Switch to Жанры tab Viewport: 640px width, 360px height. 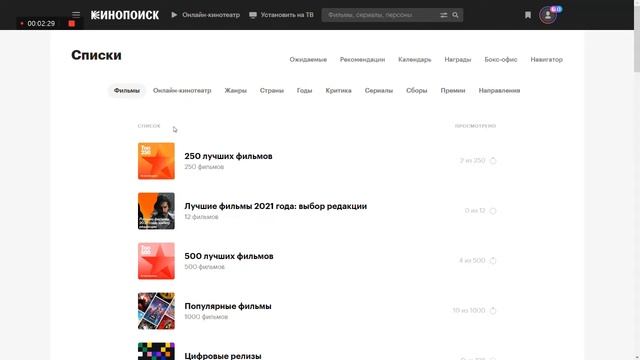point(236,91)
